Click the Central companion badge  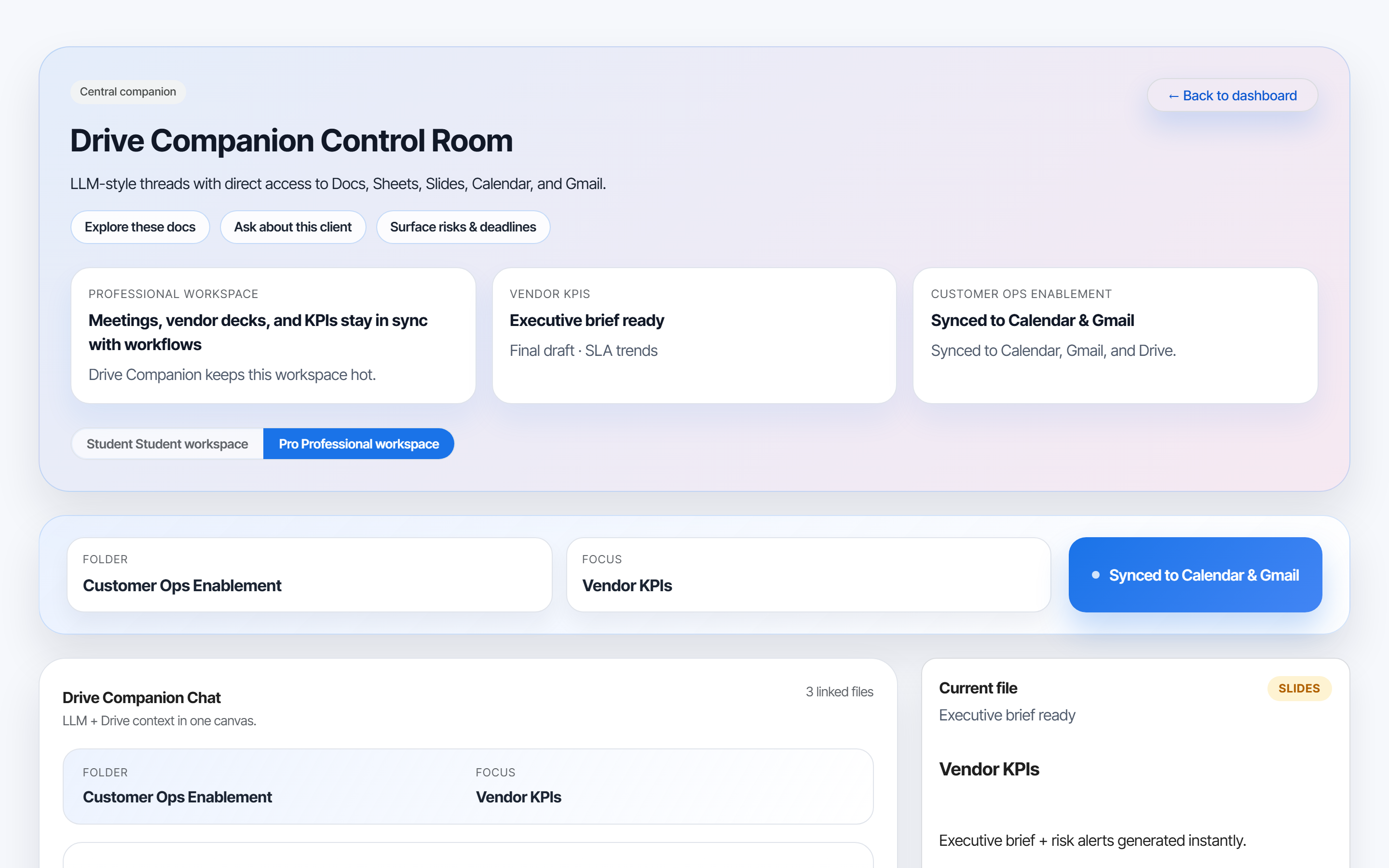128,92
